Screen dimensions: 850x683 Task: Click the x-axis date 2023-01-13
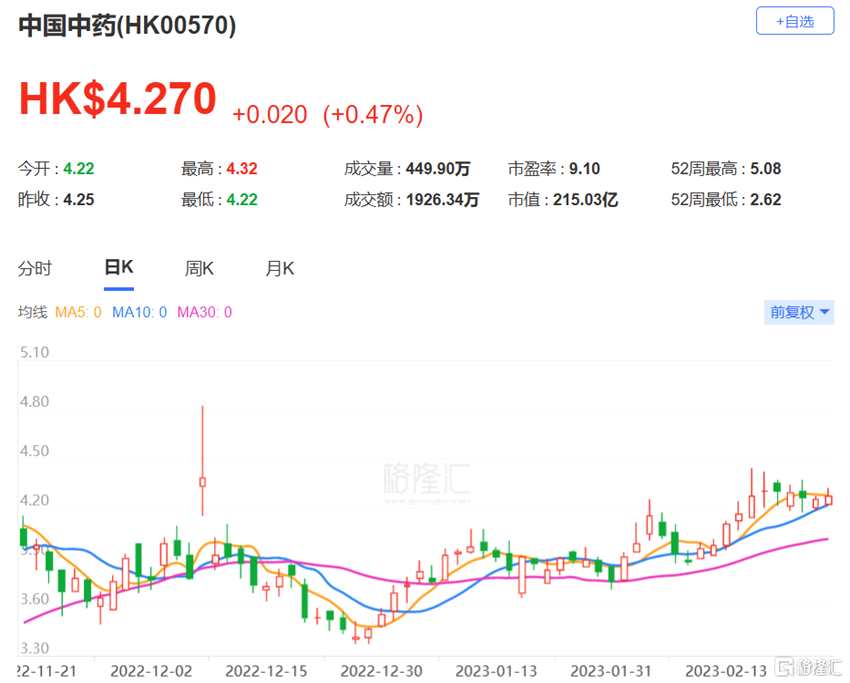point(496,671)
